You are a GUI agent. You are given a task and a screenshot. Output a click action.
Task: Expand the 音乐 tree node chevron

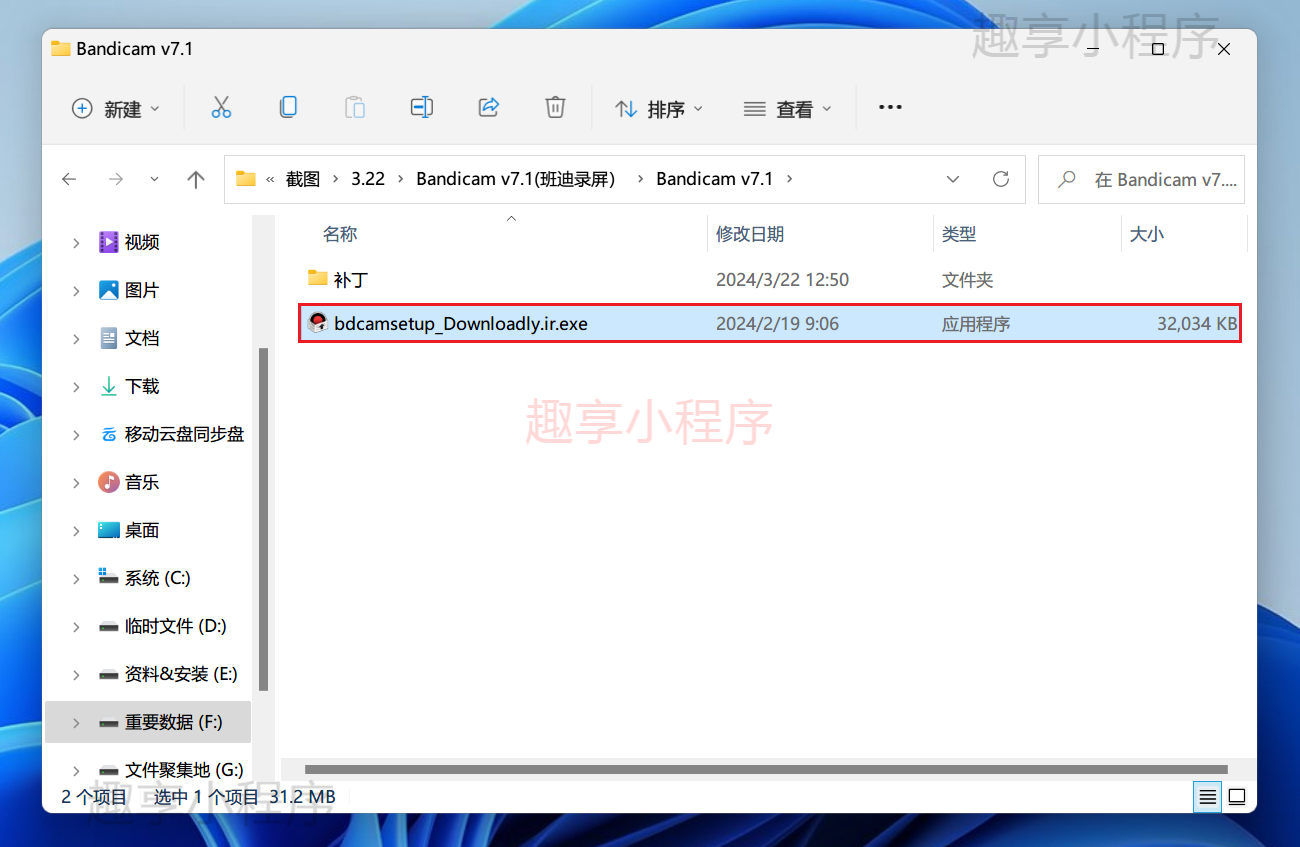(76, 483)
